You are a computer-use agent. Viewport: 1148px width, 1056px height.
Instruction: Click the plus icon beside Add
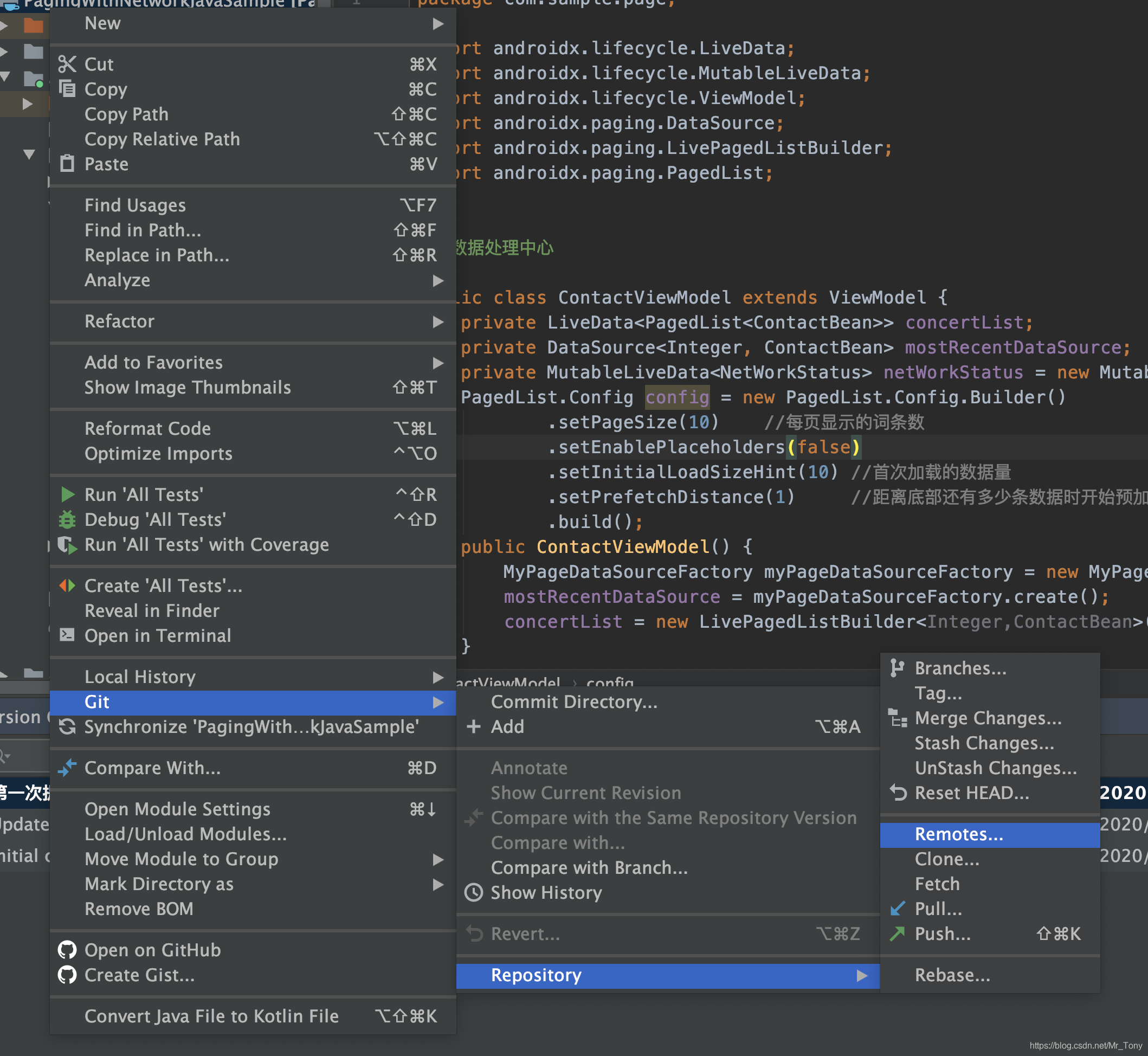click(474, 726)
